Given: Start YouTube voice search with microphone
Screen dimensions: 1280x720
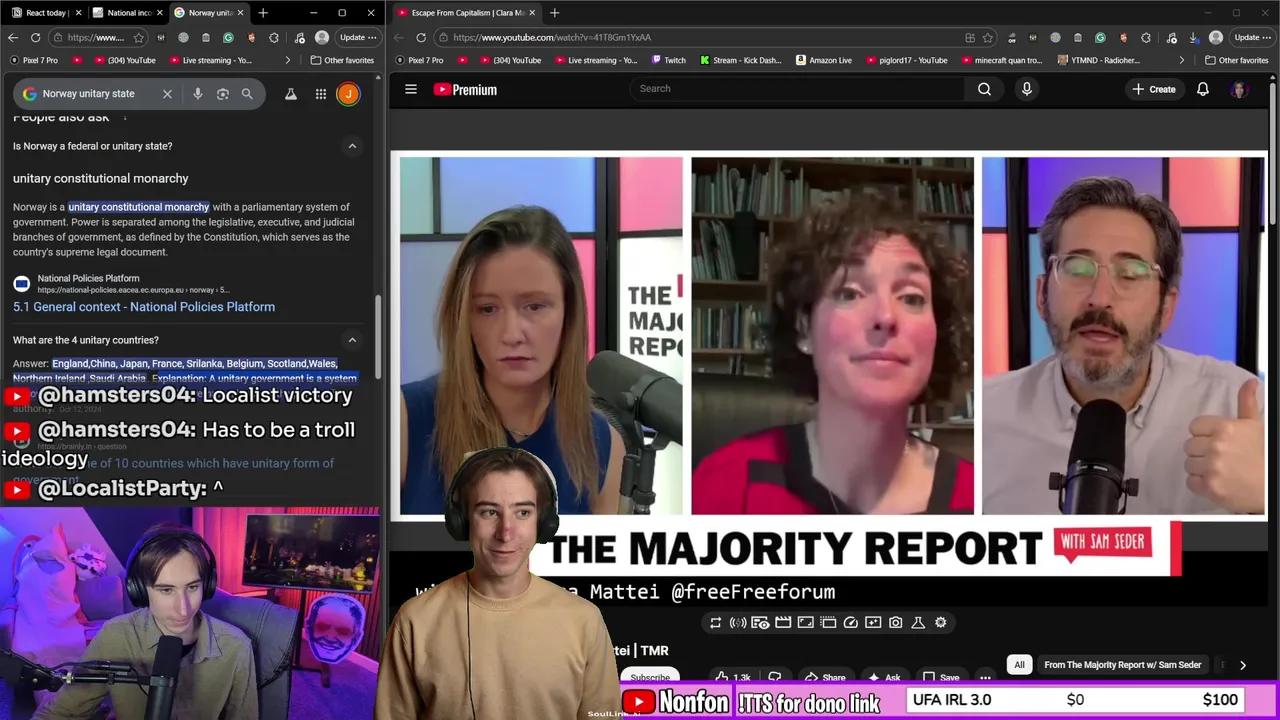Looking at the screenshot, I should (x=1026, y=89).
